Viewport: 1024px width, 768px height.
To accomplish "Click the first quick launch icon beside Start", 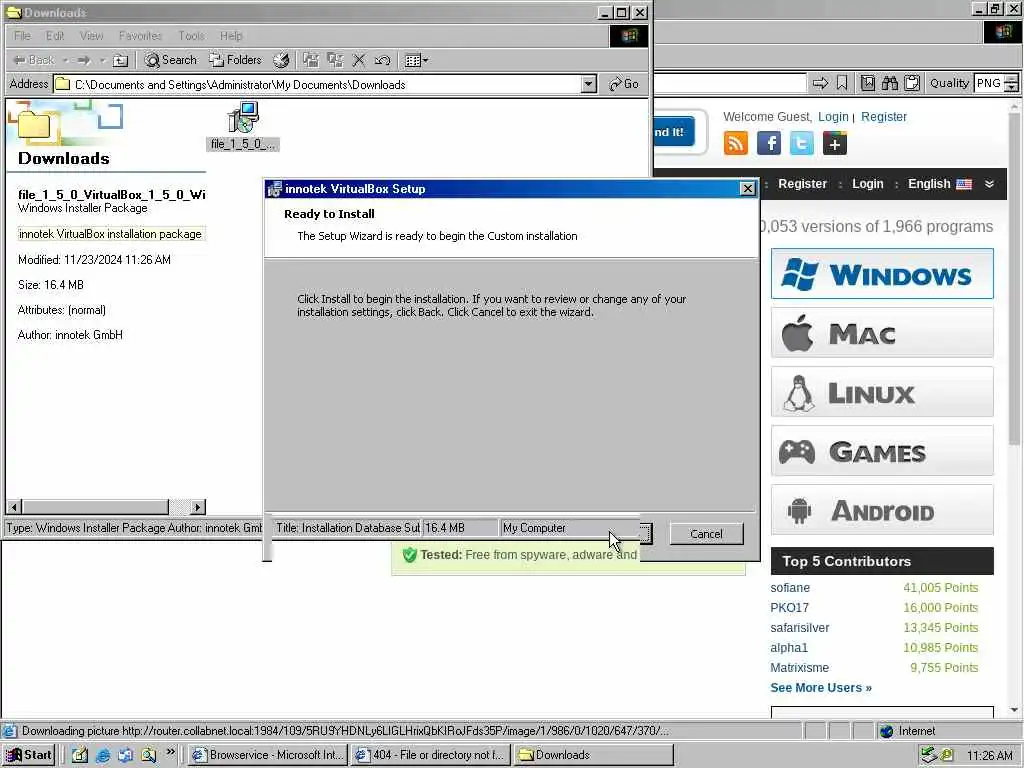I will tap(80, 756).
